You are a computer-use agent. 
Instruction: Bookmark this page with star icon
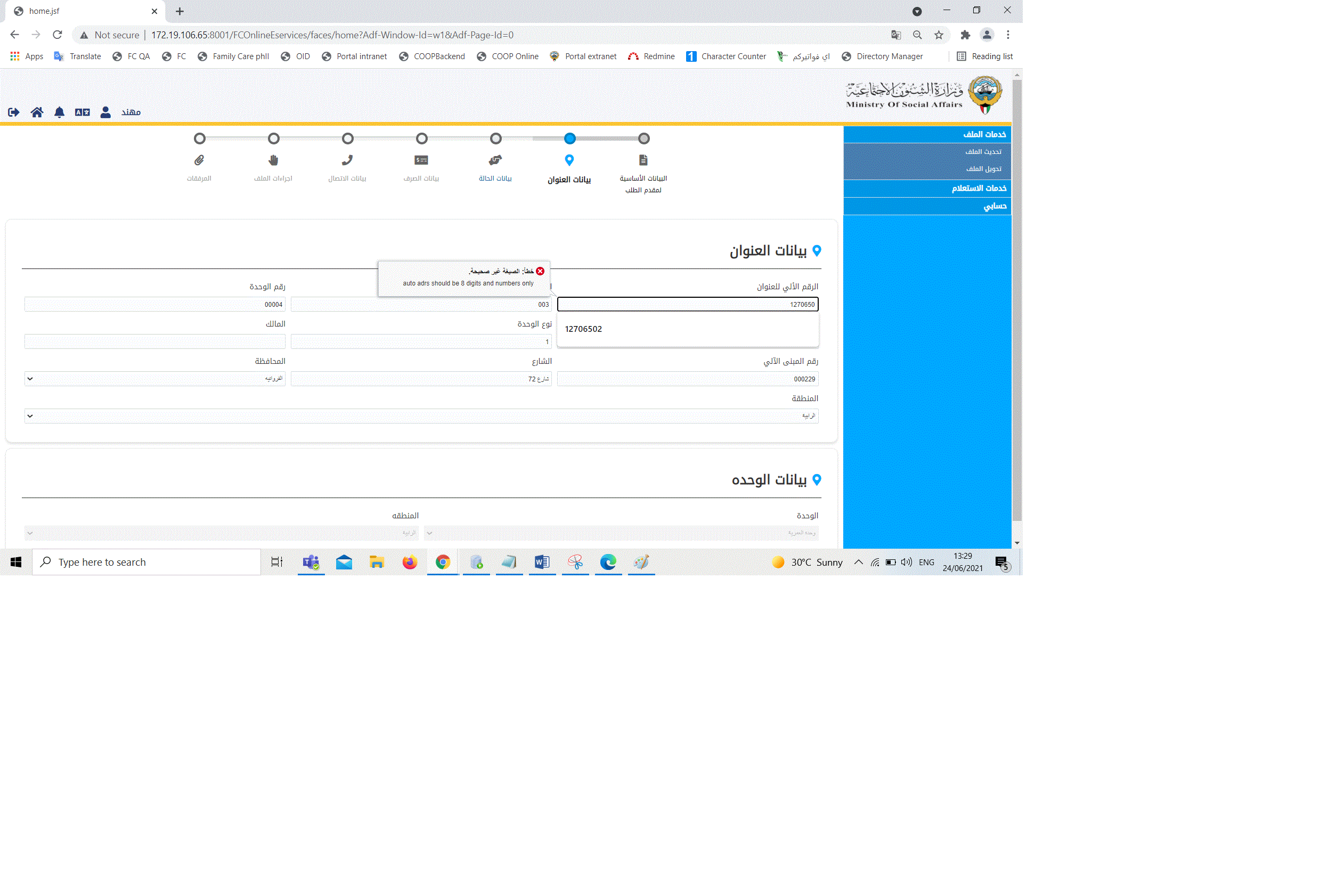point(939,35)
